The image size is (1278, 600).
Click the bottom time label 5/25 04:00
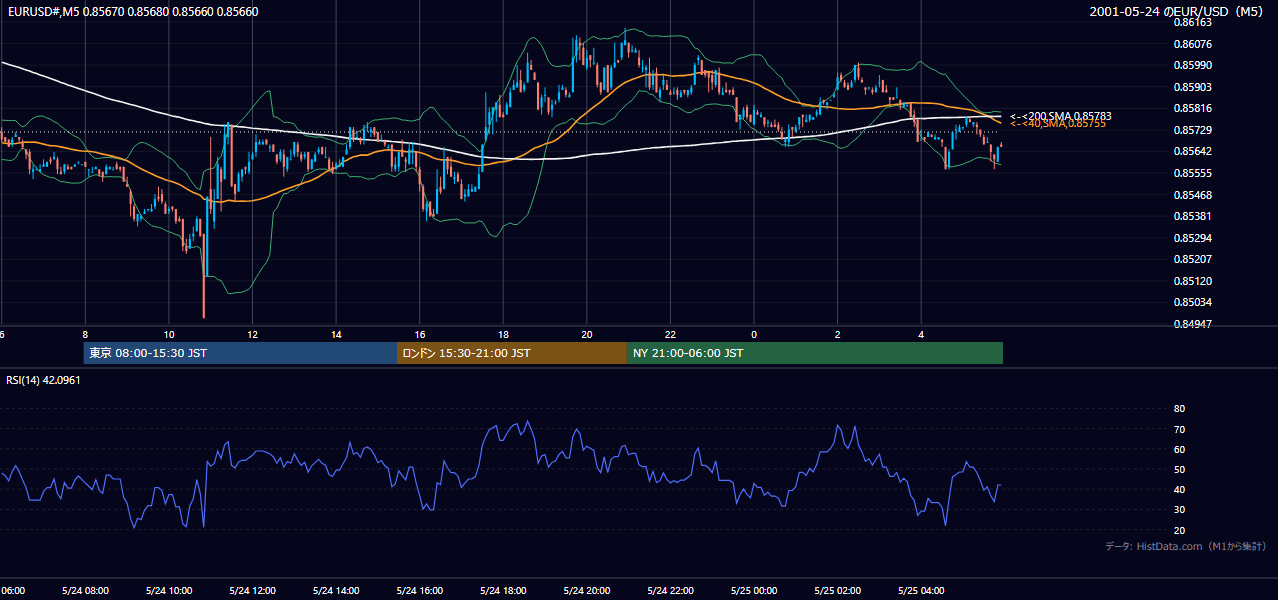pos(921,590)
